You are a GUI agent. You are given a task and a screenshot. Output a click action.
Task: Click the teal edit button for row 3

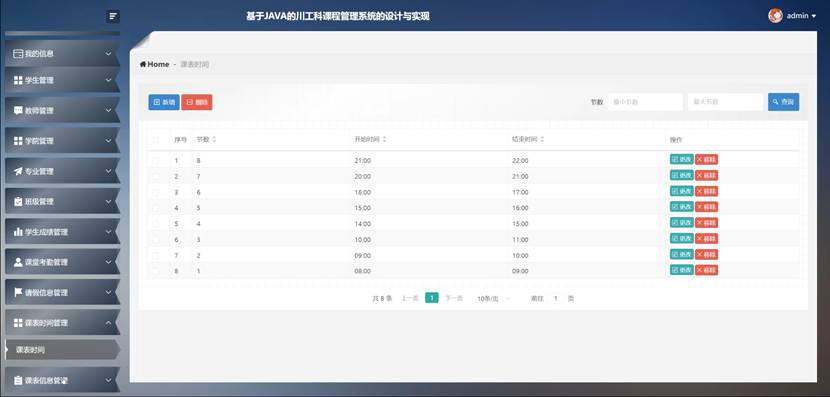(x=682, y=191)
